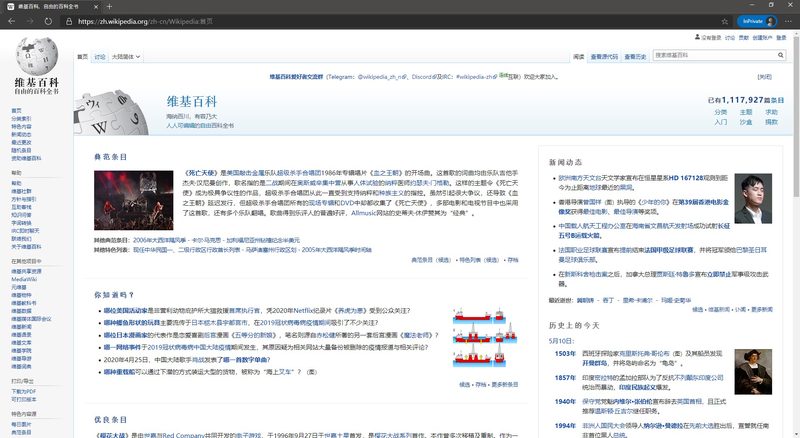Image resolution: width=800 pixels, height=438 pixels.
Task: Click the 捐款 portal link
Action: coord(771,122)
